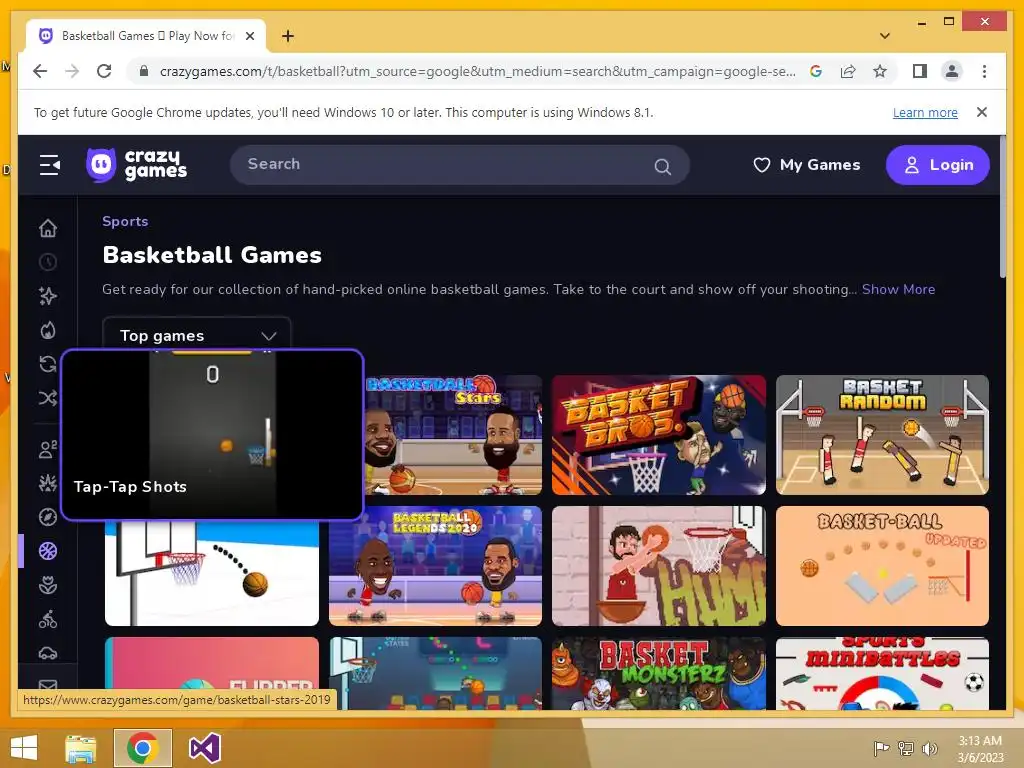Open File Explorer from taskbar
The image size is (1024, 768).
point(80,748)
